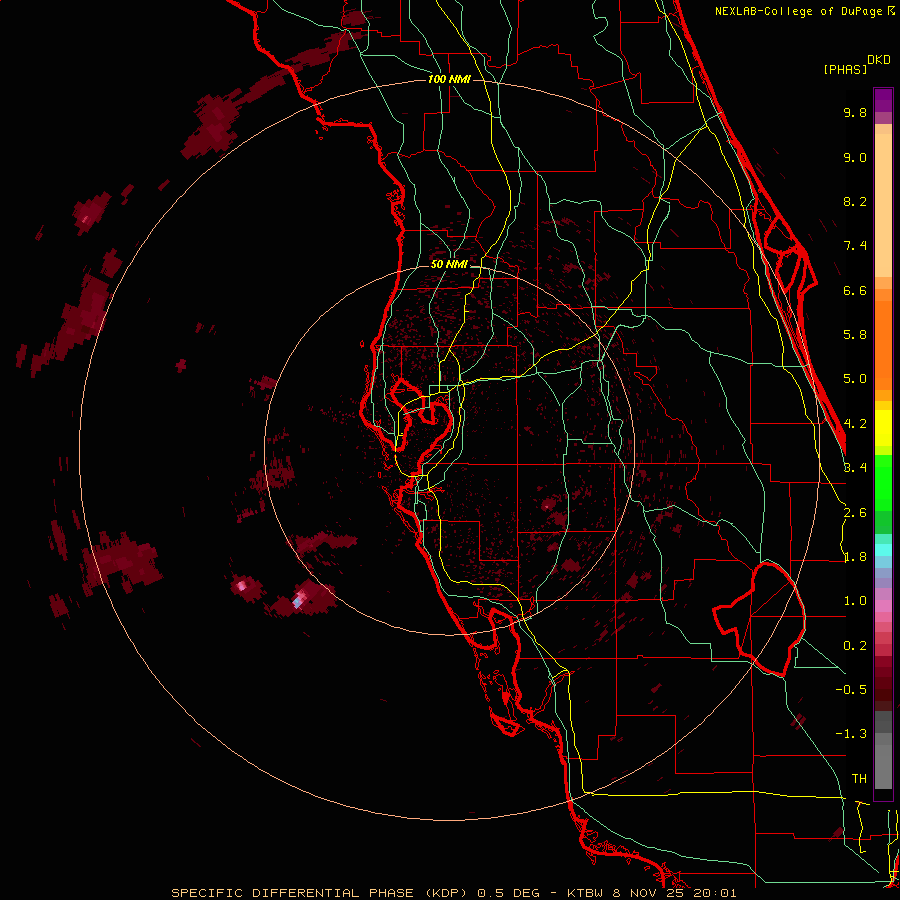Viewport: 900px width, 900px height.
Task: Click the 8.2 scale value
Action: click(855, 201)
